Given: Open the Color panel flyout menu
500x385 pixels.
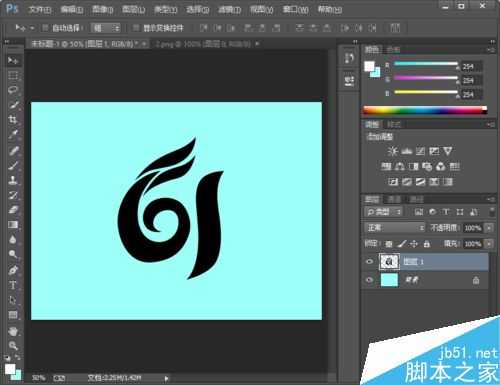Looking at the screenshot, I should pos(491,50).
